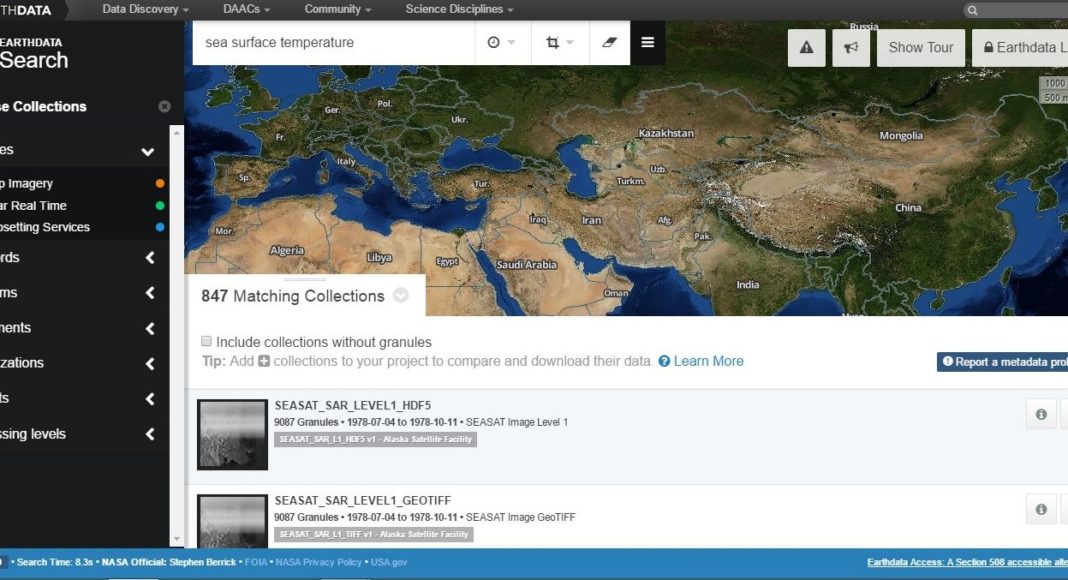Close the Browse Collections panel
The height and width of the screenshot is (580, 1068).
[x=165, y=107]
